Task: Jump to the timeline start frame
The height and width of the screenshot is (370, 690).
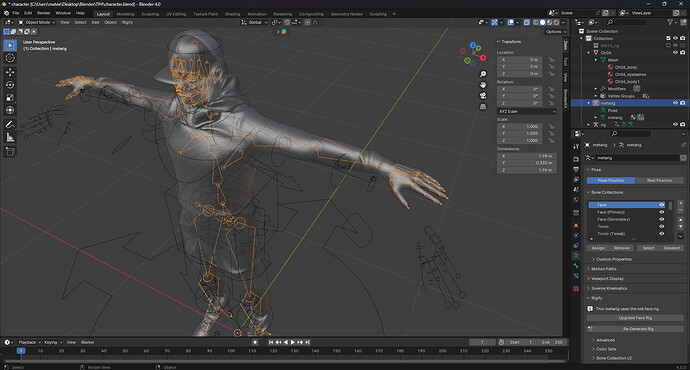Action: click(x=271, y=342)
